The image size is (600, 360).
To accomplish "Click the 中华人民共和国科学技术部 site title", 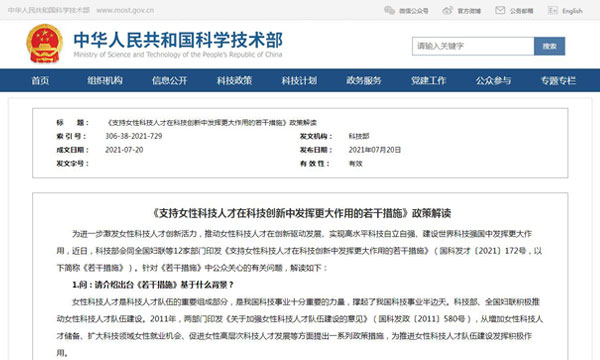I will click(178, 40).
